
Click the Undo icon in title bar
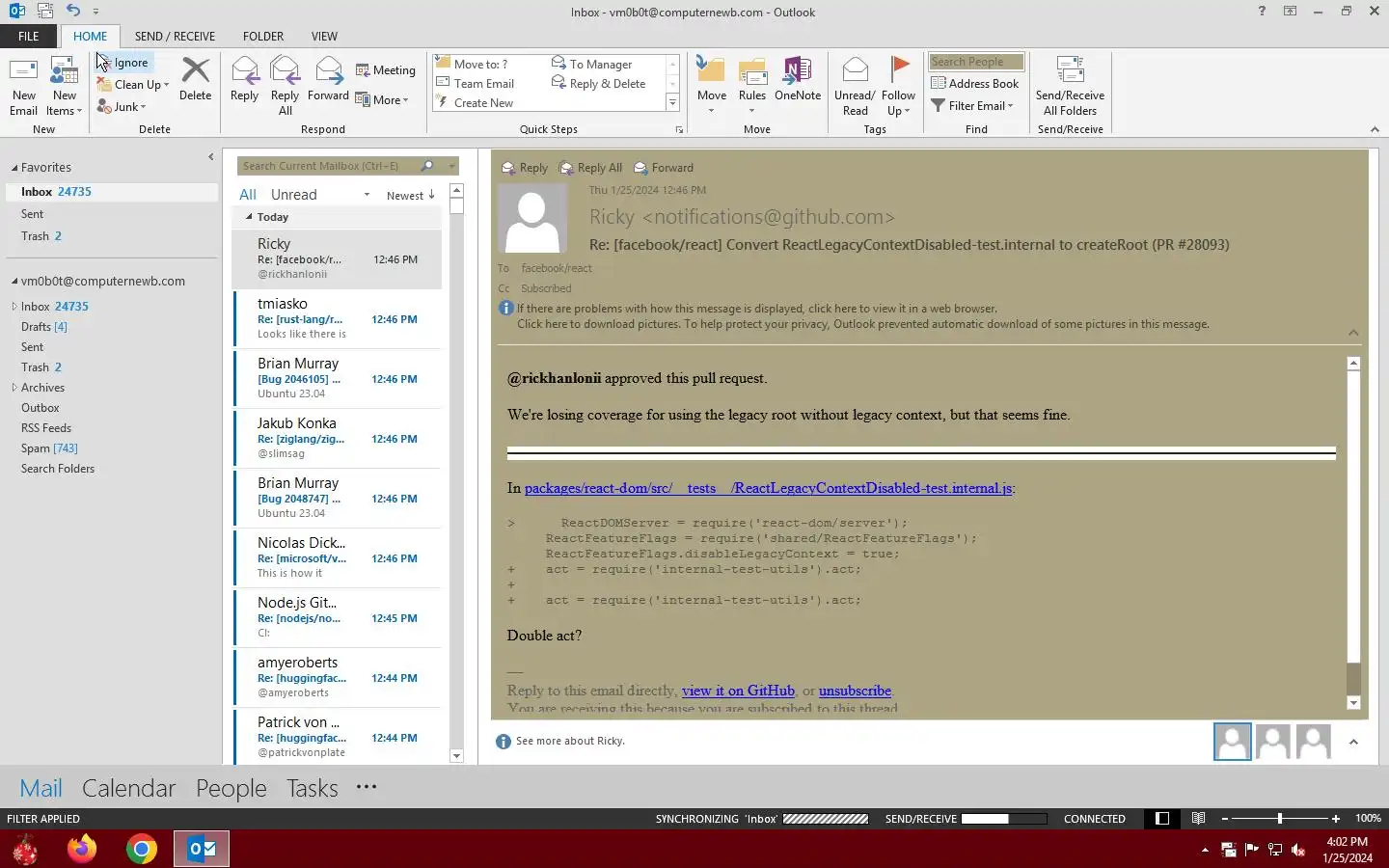pos(73,11)
